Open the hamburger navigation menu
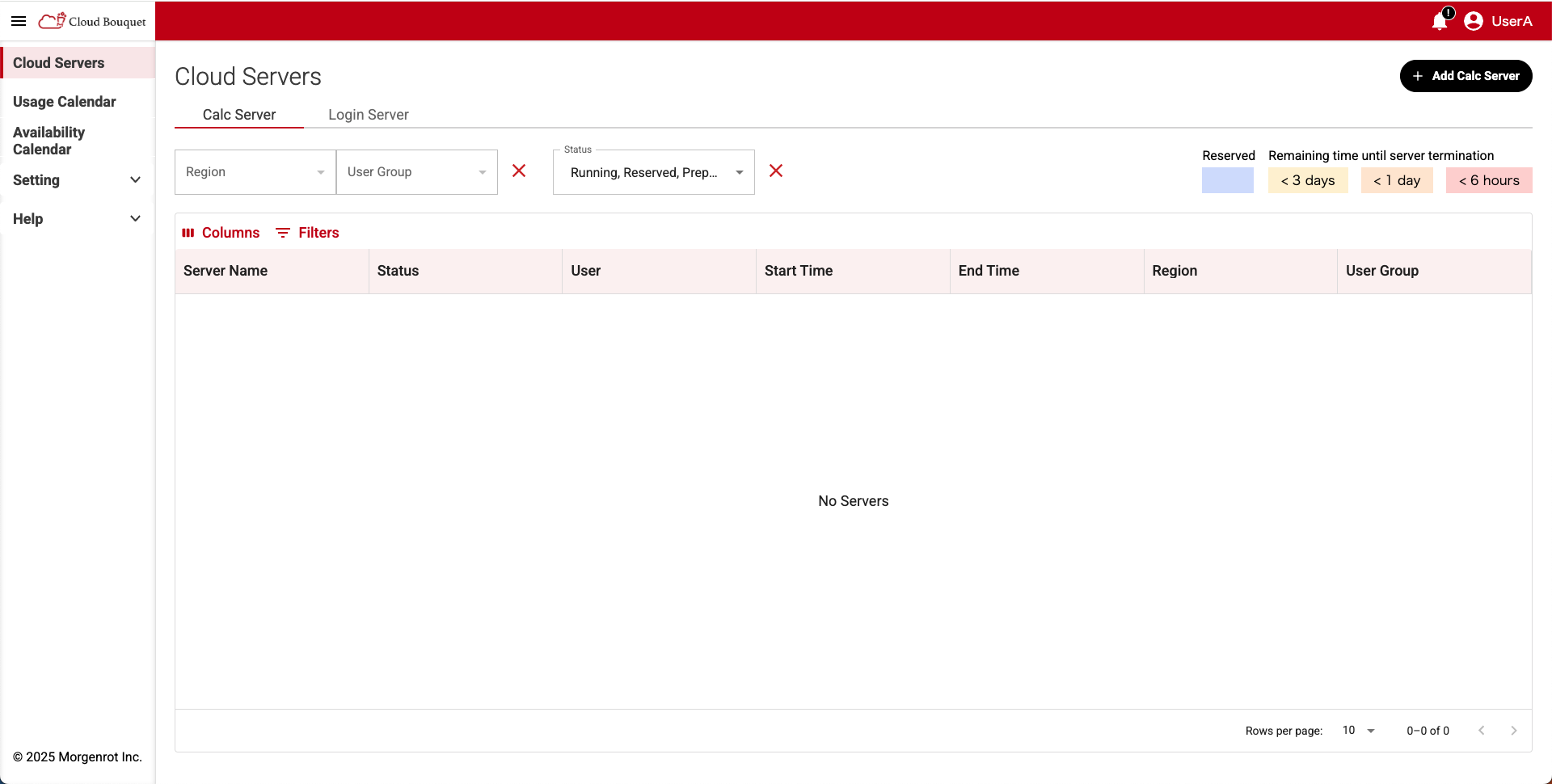This screenshot has height=784, width=1552. tap(18, 21)
